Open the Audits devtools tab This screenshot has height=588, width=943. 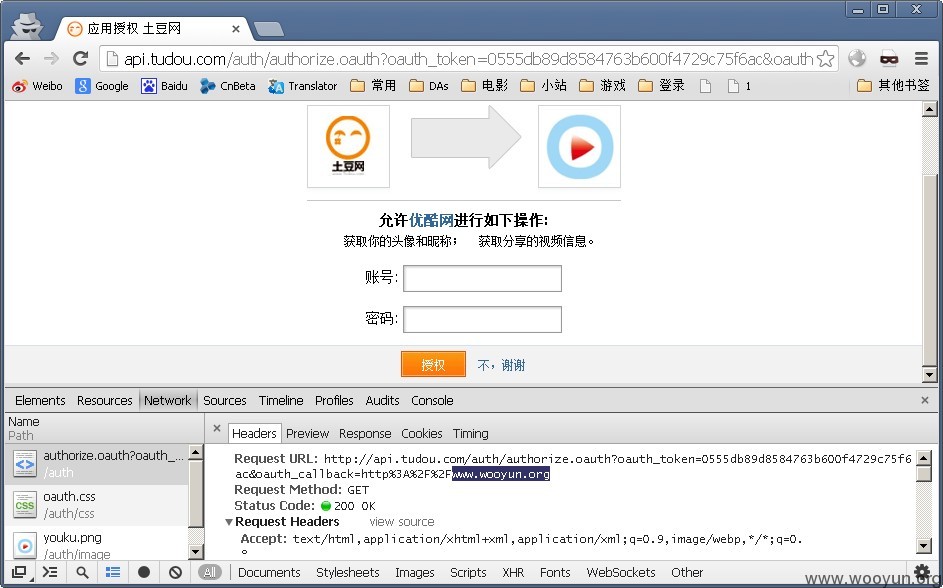pos(382,400)
